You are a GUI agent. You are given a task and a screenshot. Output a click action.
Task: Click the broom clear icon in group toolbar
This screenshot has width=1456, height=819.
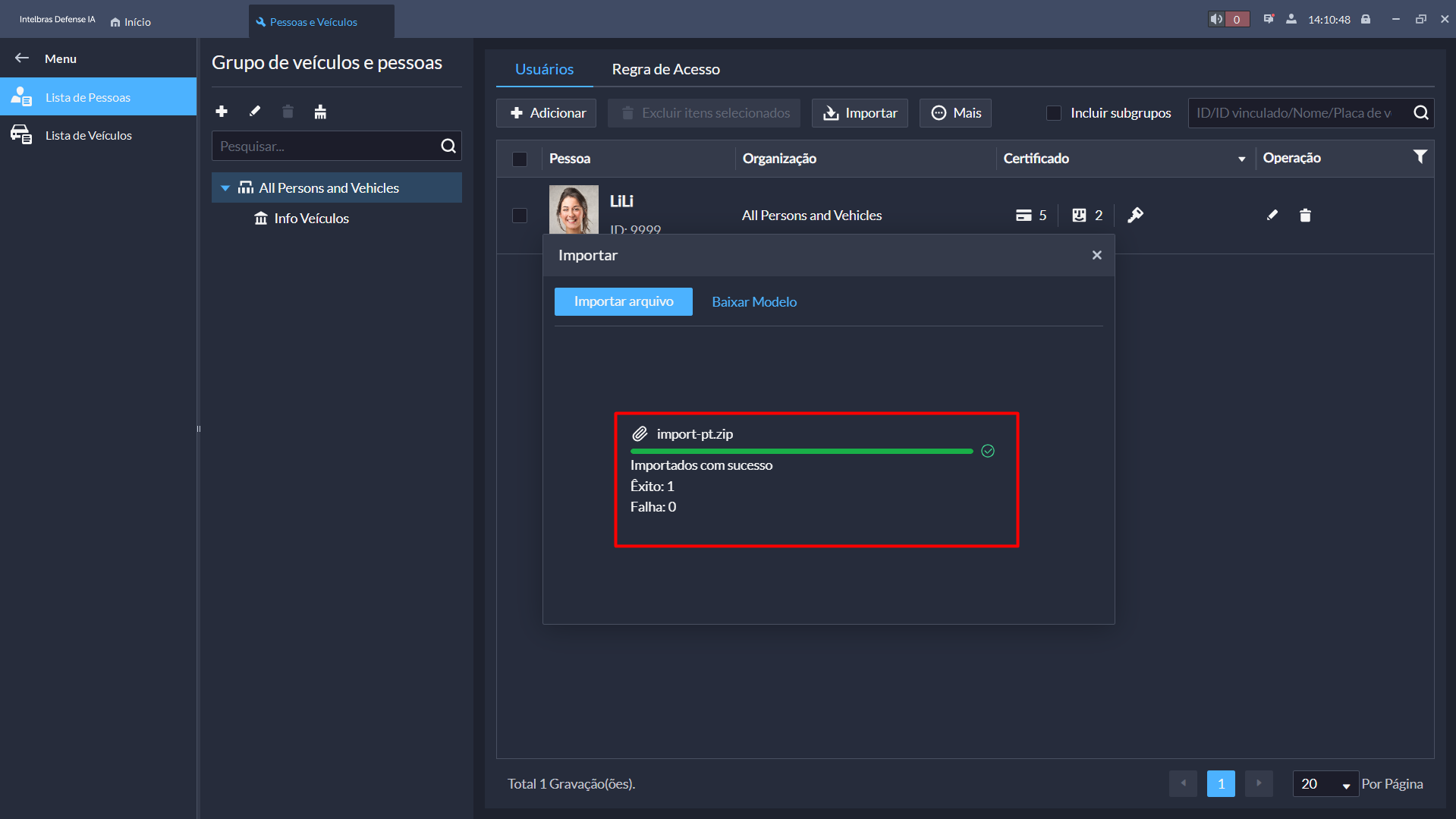[320, 112]
